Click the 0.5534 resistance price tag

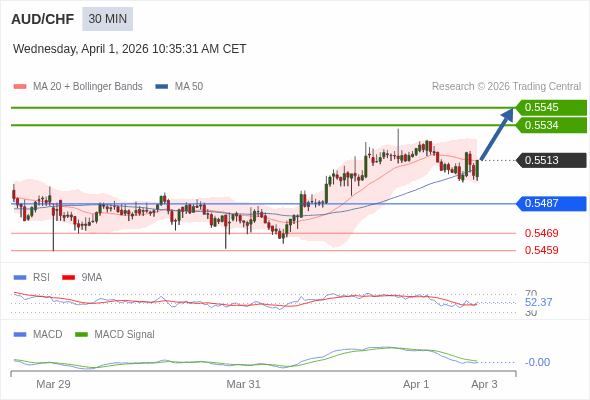551,125
